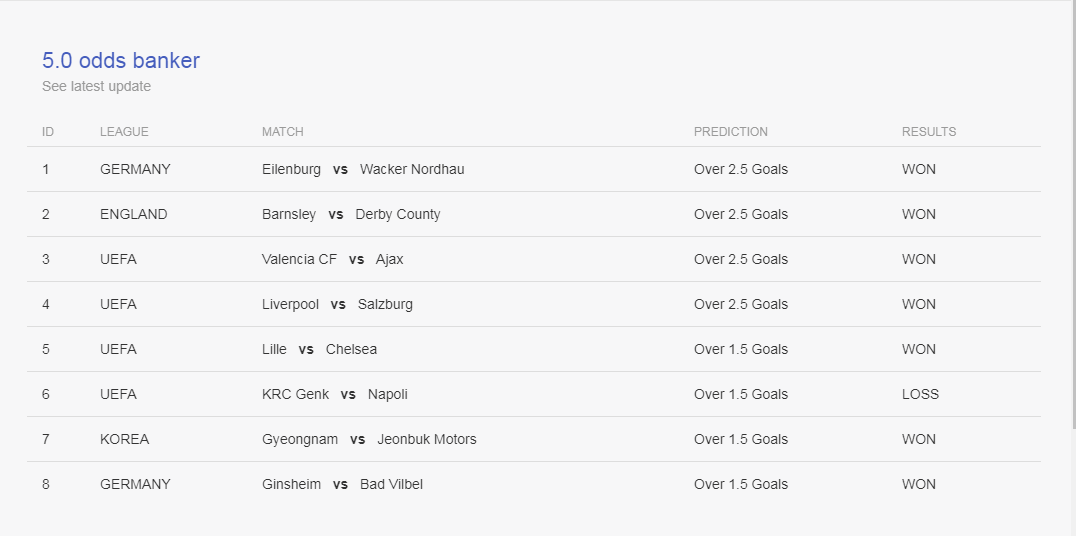Image resolution: width=1076 pixels, height=536 pixels.
Task: Click the LEAGUE column header
Action: [124, 132]
